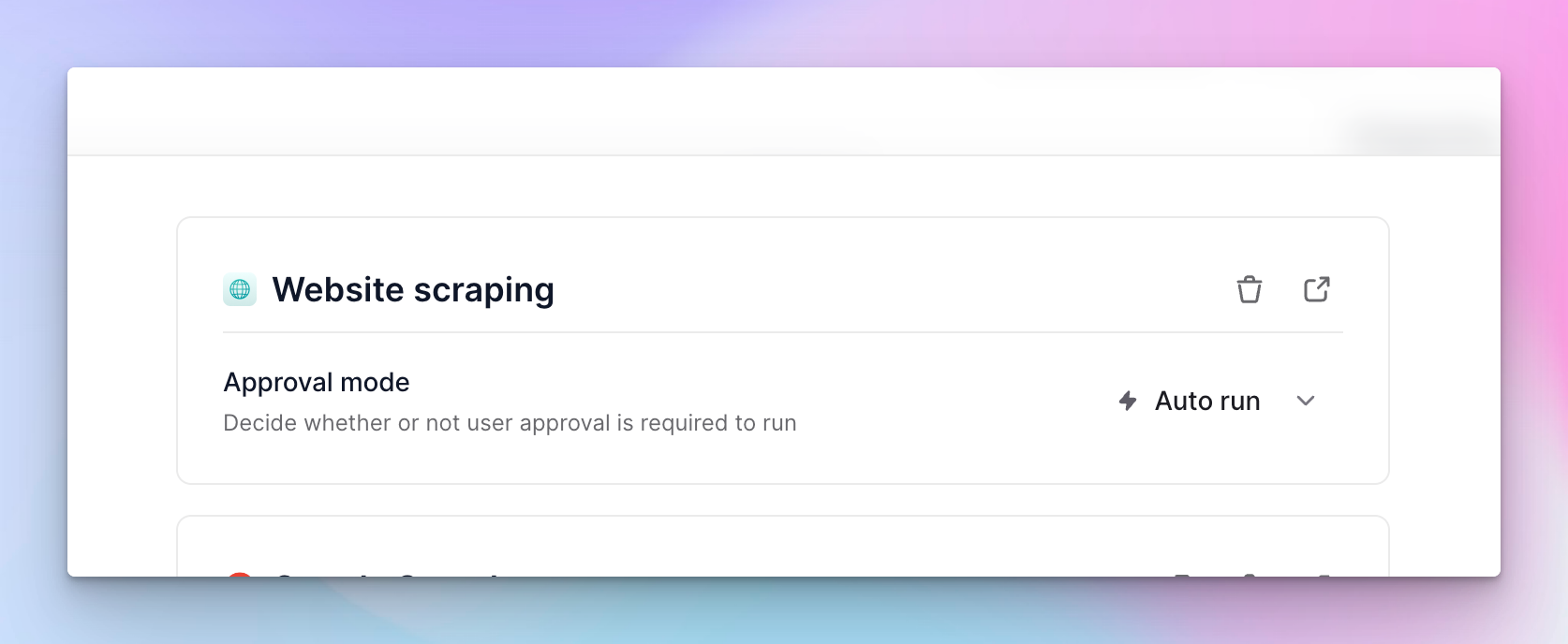
Task: Click the Auto run lightning bolt icon
Action: (1128, 401)
